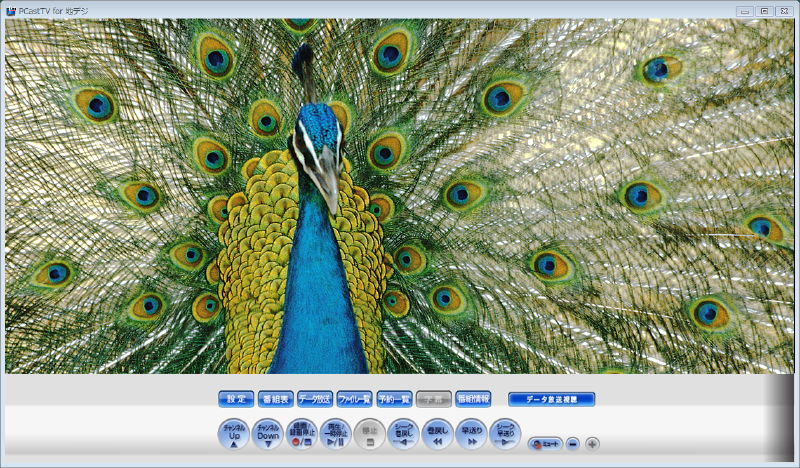Open the 番組表 program guide
800x468 pixels.
tap(275, 399)
